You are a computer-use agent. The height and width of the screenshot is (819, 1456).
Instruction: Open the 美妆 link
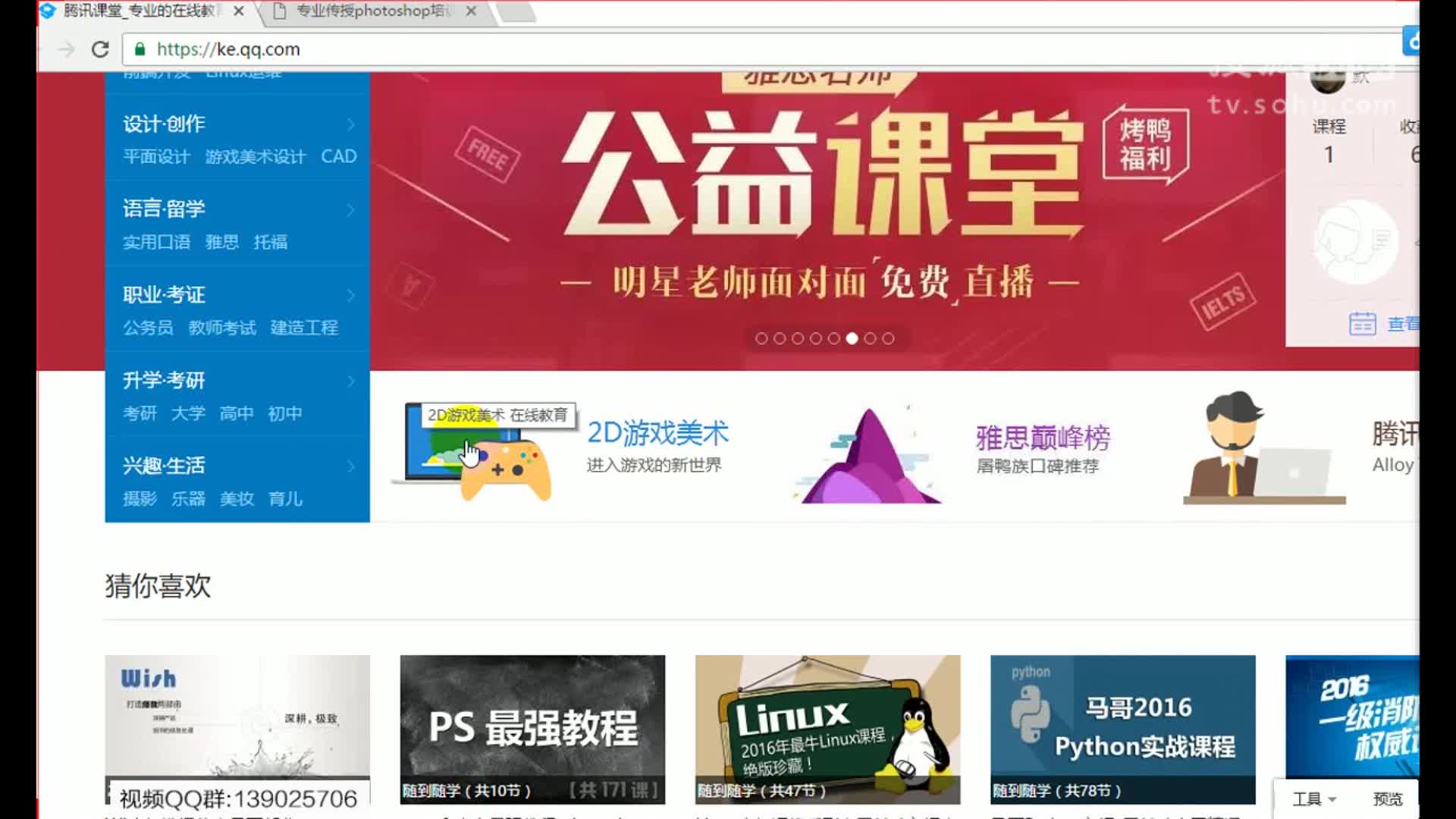[x=237, y=499]
